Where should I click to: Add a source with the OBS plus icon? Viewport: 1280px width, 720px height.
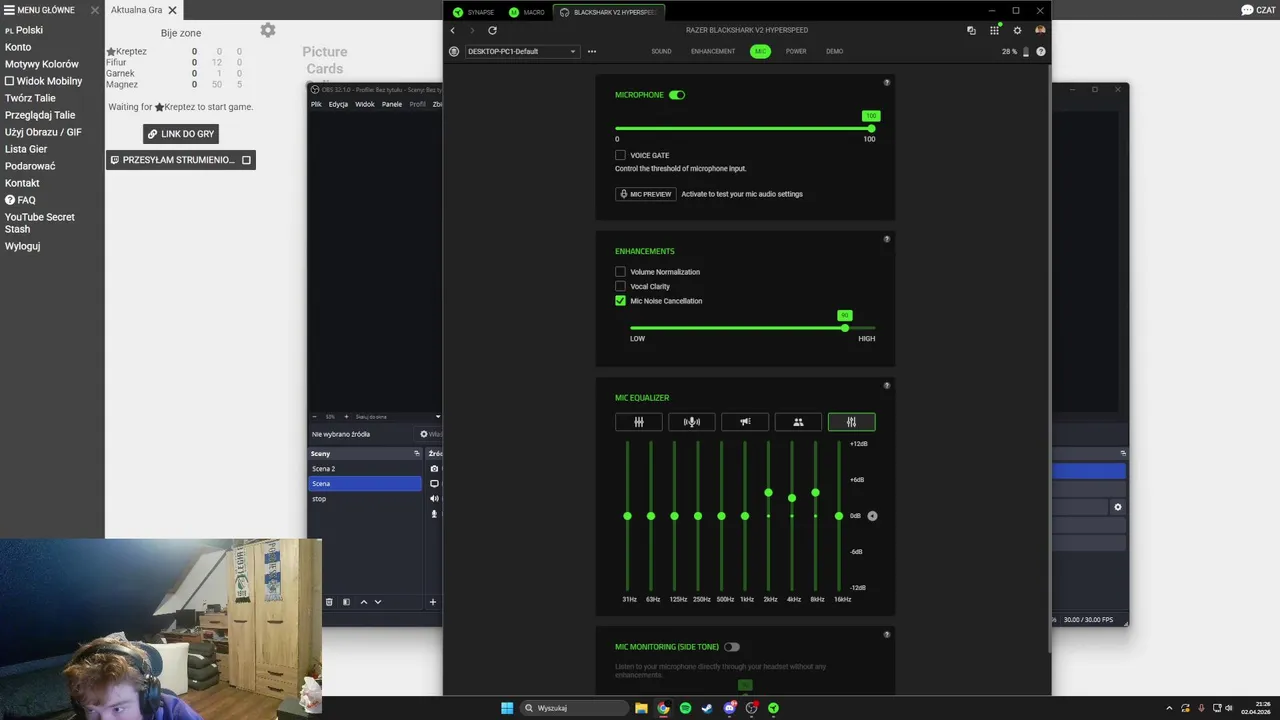[x=433, y=602]
